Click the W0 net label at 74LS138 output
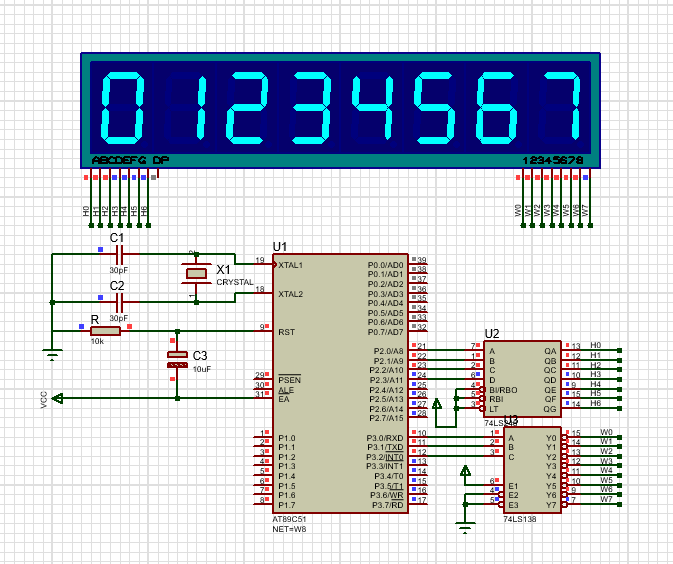The image size is (673, 564). (606, 432)
